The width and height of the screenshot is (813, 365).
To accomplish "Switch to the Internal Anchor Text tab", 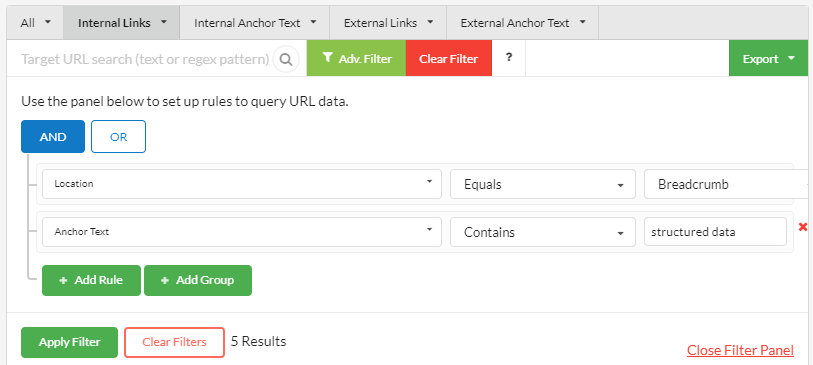I will tap(255, 23).
